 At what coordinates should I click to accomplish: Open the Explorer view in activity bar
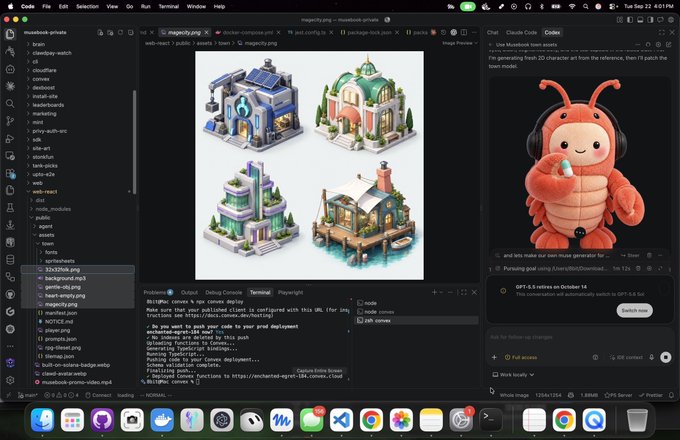(x=10, y=34)
